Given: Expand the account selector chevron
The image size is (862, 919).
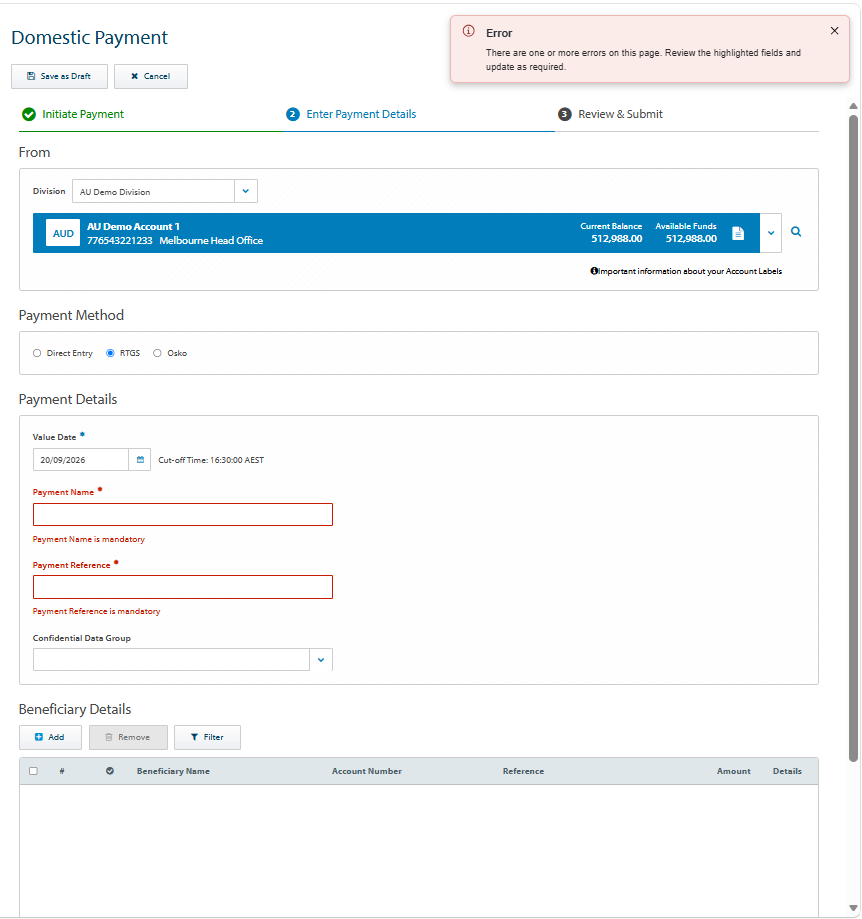Looking at the screenshot, I should [x=771, y=233].
